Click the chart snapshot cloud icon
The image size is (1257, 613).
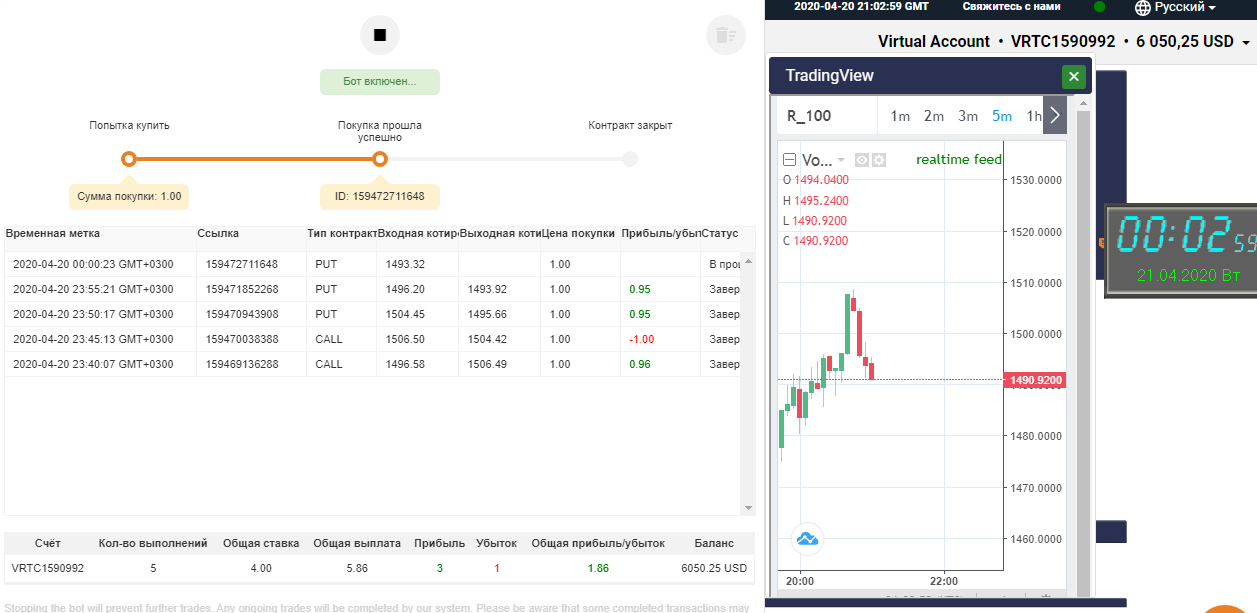(x=806, y=539)
